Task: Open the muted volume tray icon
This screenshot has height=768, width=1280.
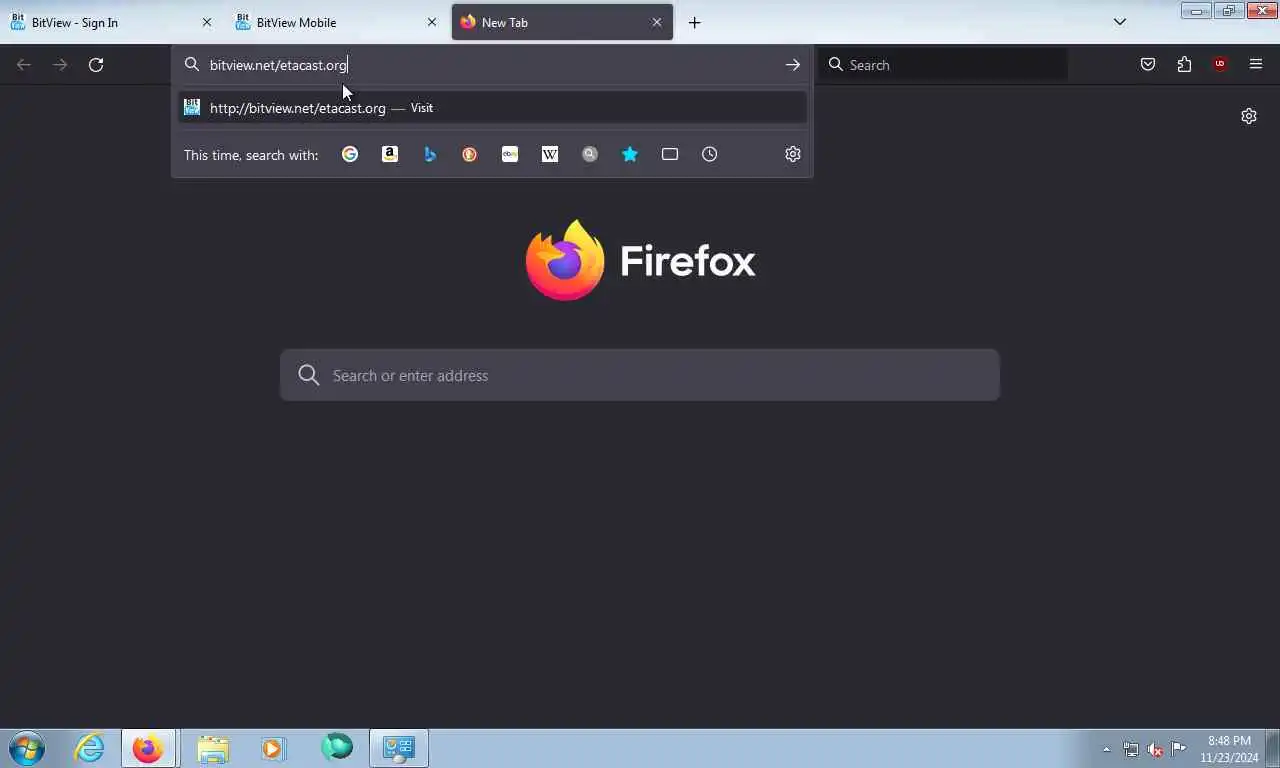Action: [x=1155, y=749]
